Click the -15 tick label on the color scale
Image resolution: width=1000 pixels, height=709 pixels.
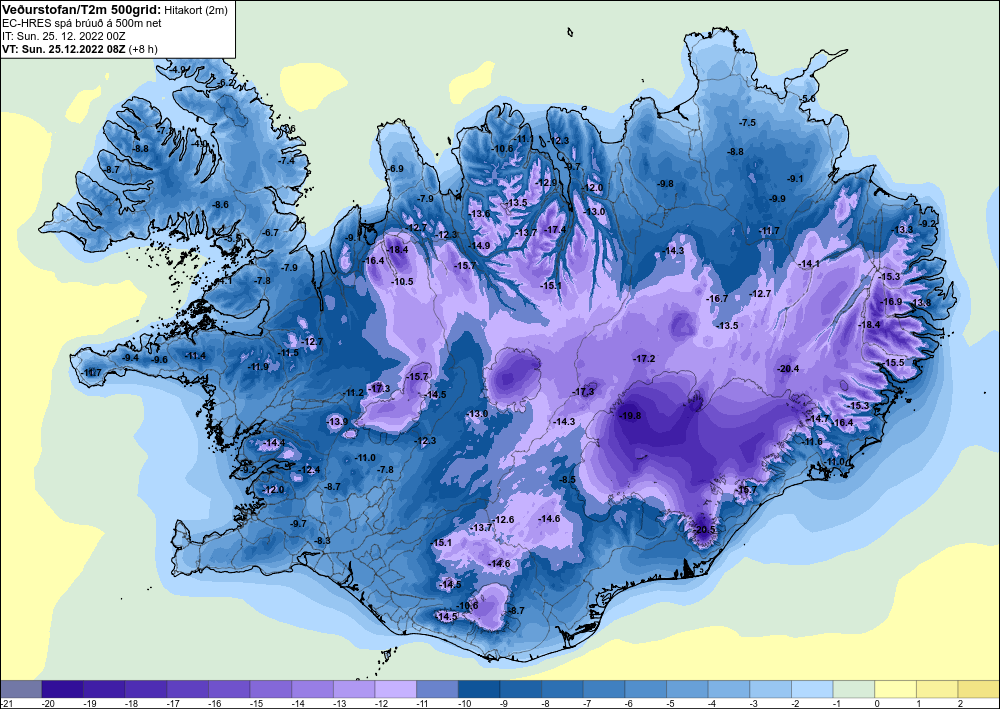pyautogui.click(x=256, y=703)
